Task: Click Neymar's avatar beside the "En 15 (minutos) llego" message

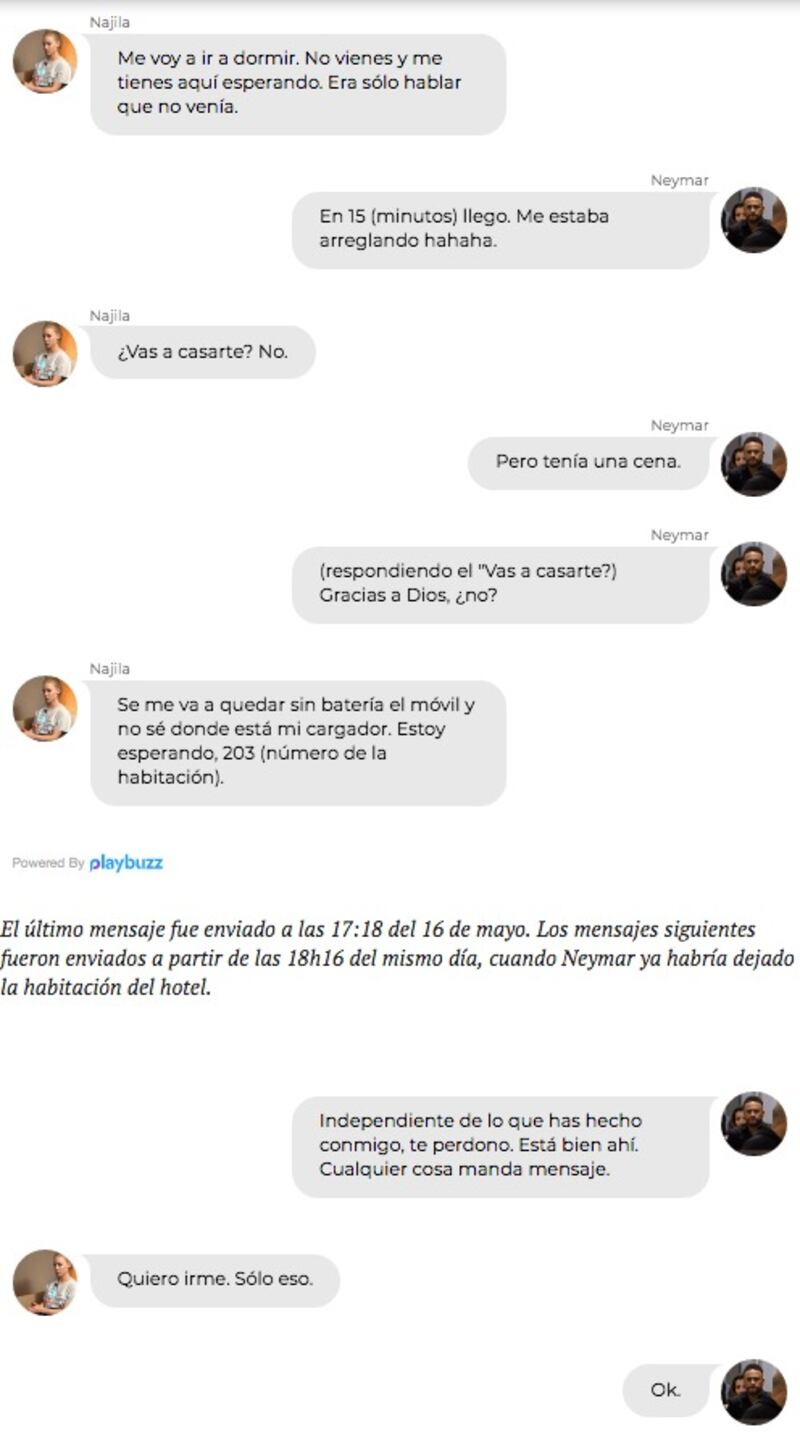Action: point(754,220)
